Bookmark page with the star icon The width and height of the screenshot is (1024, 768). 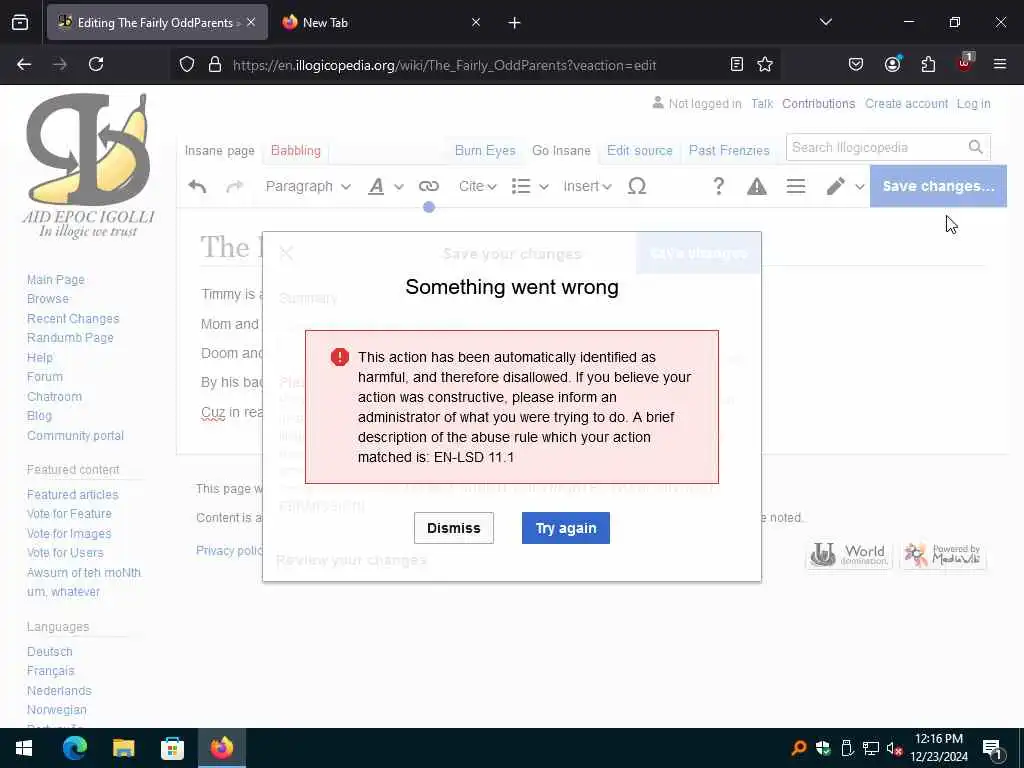(x=765, y=64)
